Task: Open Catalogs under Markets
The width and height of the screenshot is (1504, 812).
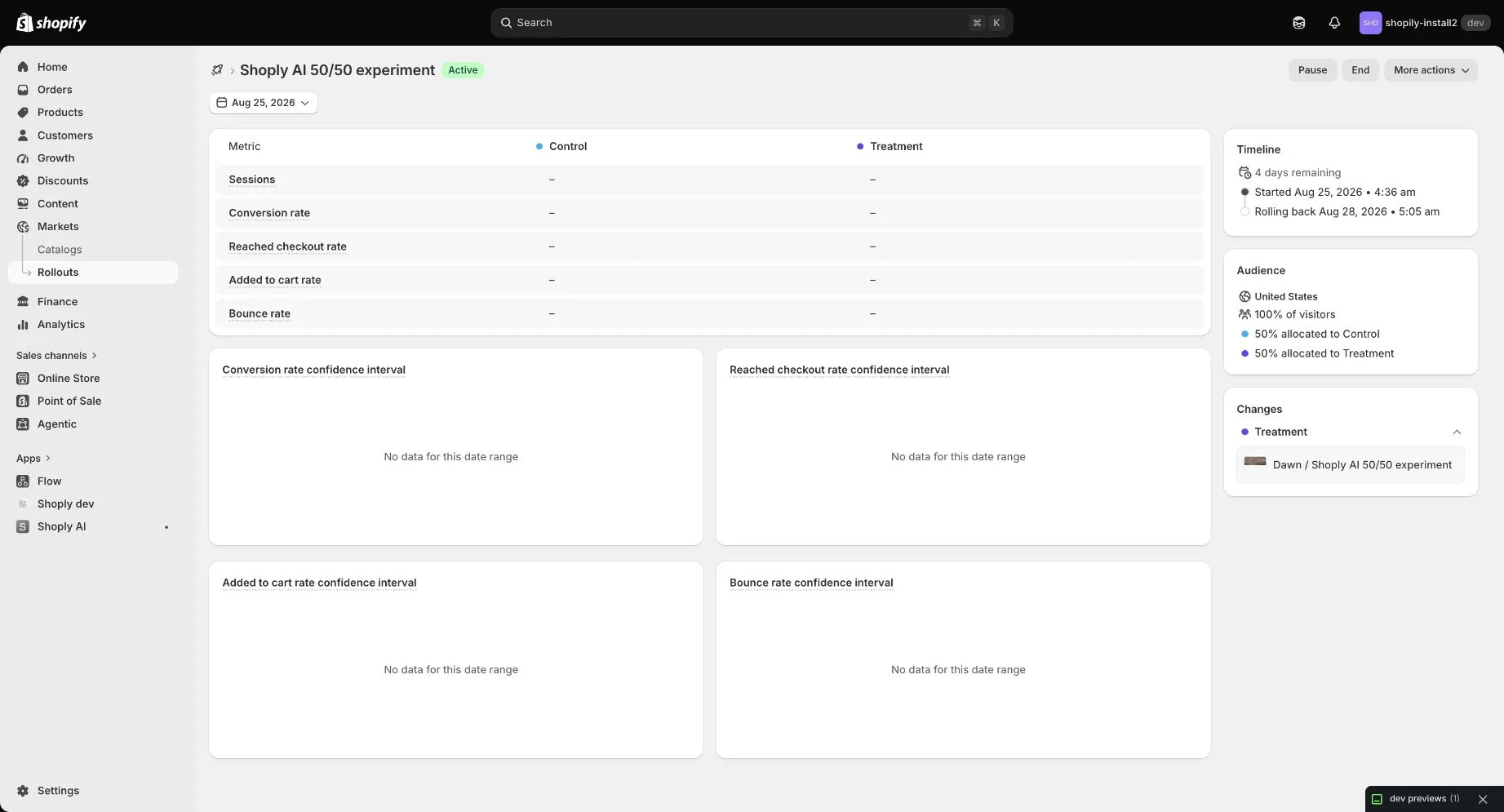Action: (x=60, y=250)
